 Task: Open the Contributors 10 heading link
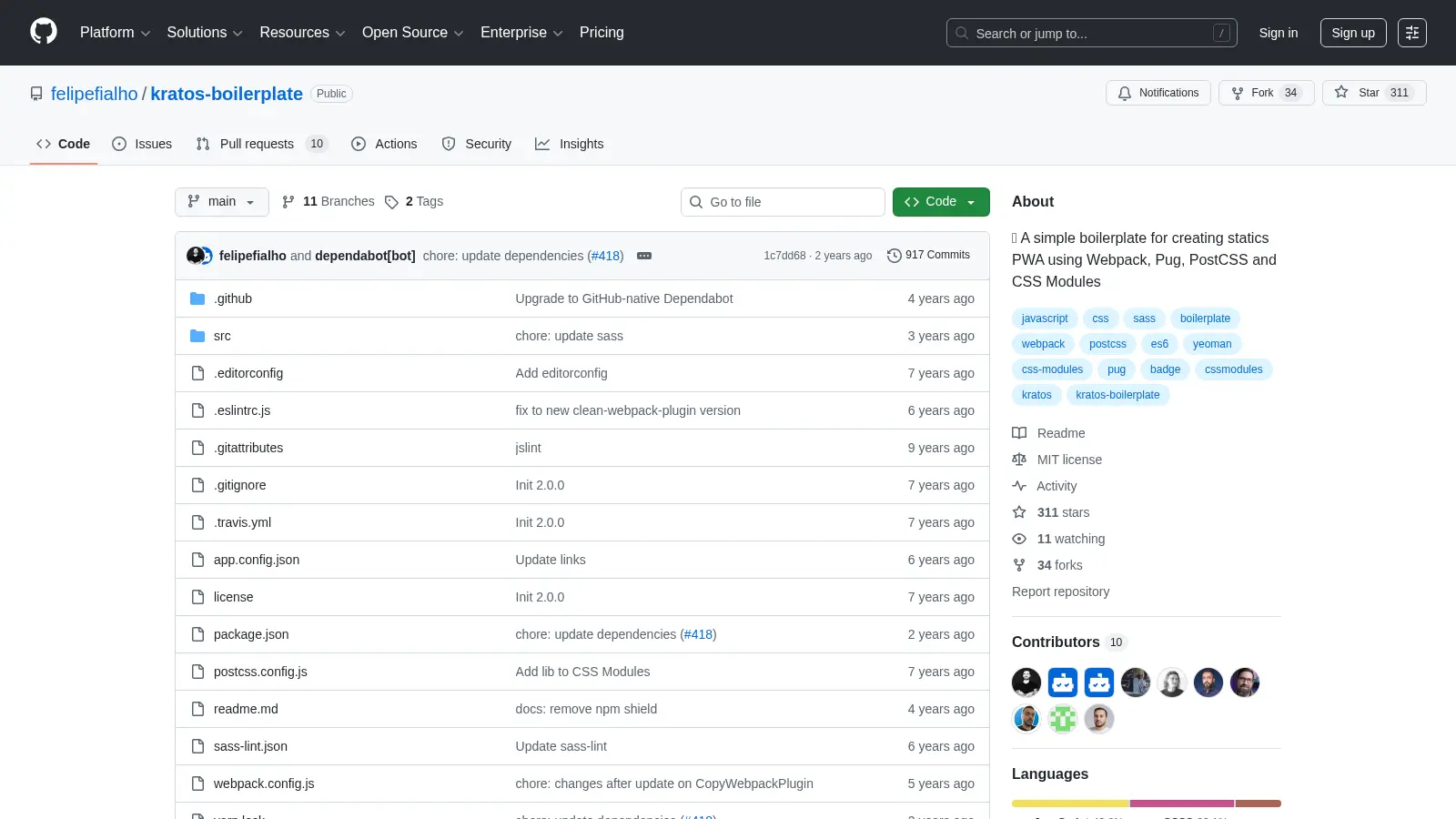tap(1069, 642)
